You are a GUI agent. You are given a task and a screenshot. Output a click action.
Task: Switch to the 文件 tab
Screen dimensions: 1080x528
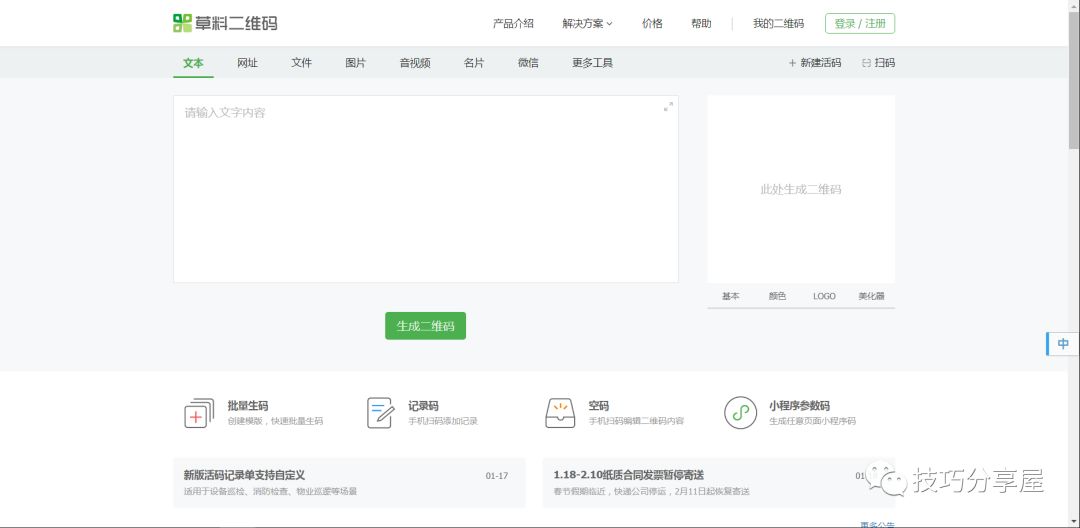coord(301,63)
